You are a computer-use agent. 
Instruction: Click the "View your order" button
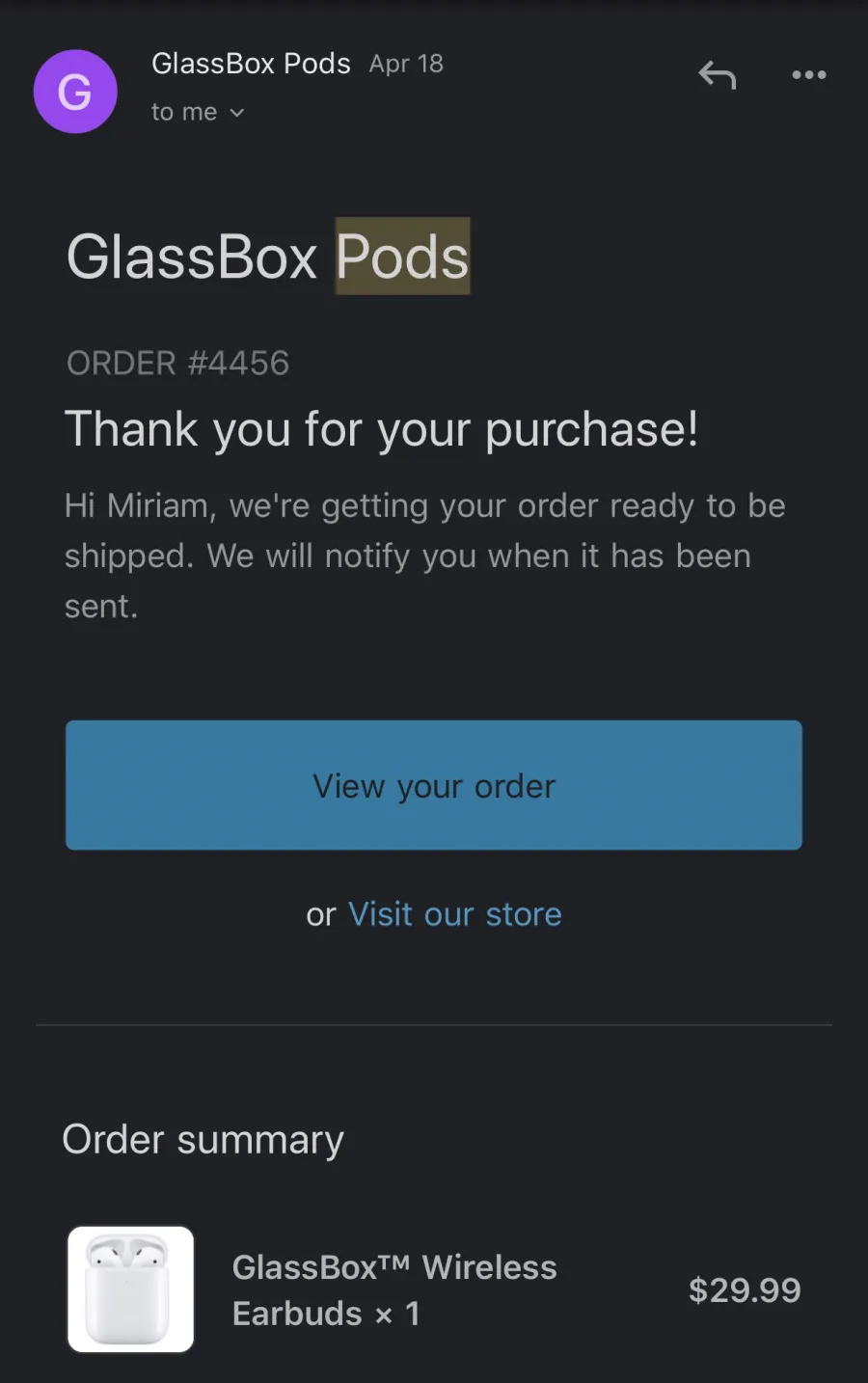(x=434, y=785)
